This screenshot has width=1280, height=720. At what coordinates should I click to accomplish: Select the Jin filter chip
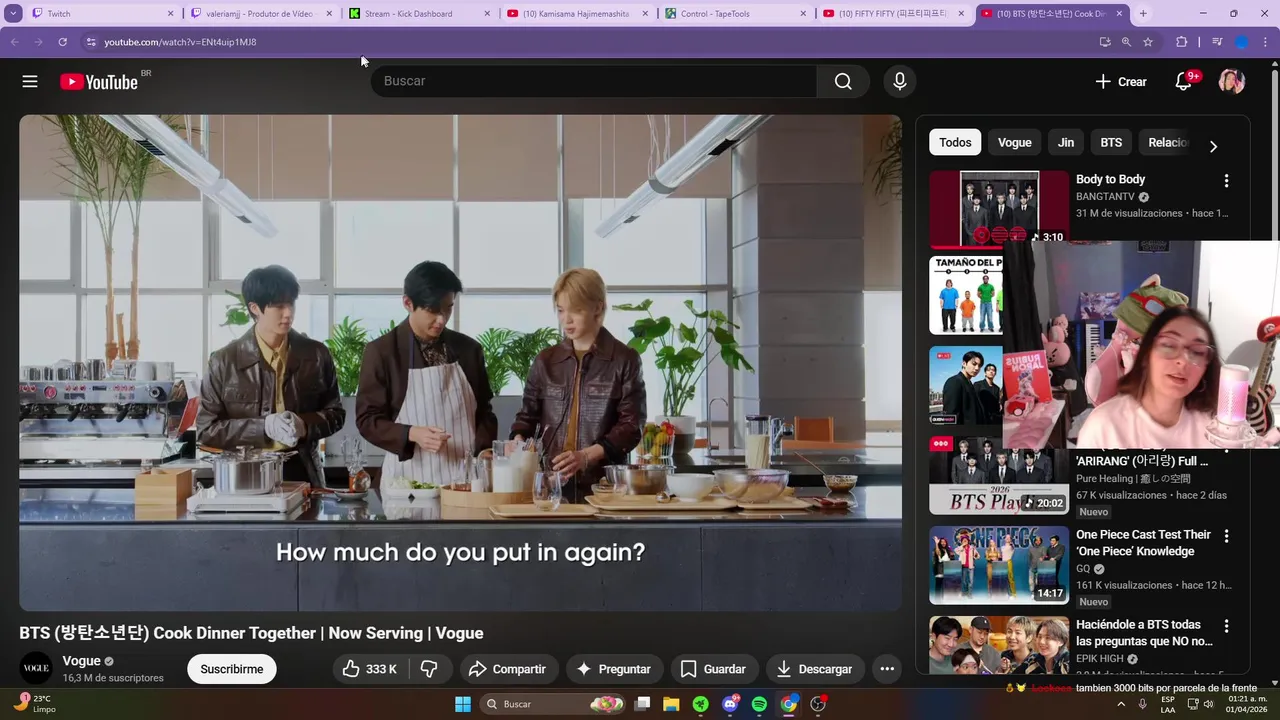(x=1066, y=142)
